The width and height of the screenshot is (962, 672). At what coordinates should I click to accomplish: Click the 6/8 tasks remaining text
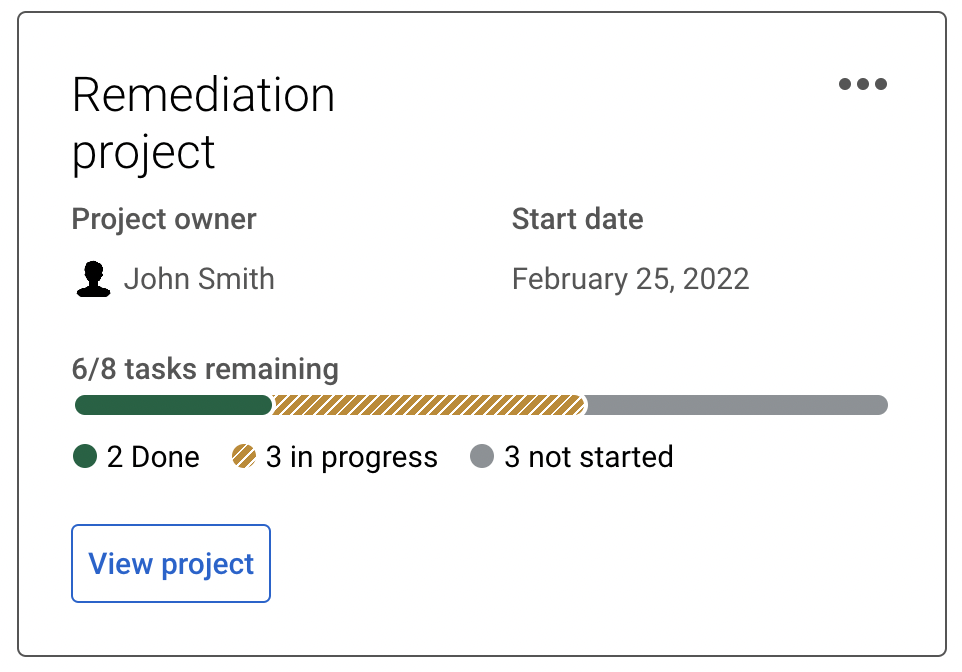205,369
